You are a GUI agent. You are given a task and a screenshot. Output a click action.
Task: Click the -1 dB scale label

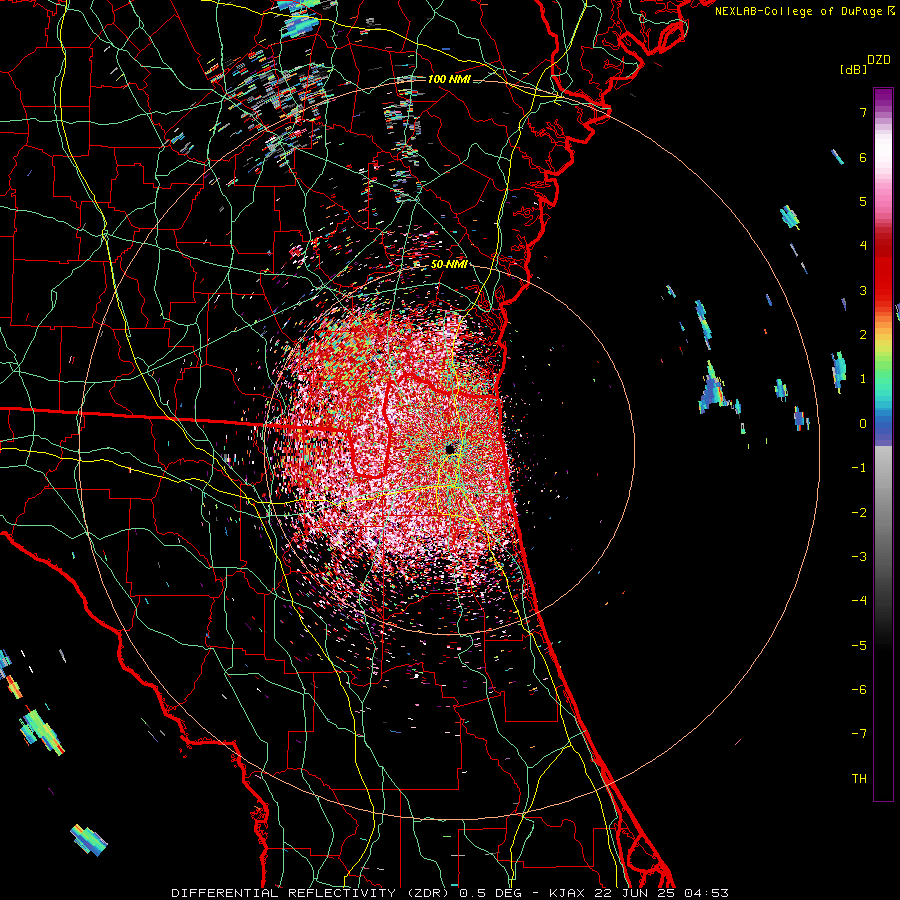[859, 468]
